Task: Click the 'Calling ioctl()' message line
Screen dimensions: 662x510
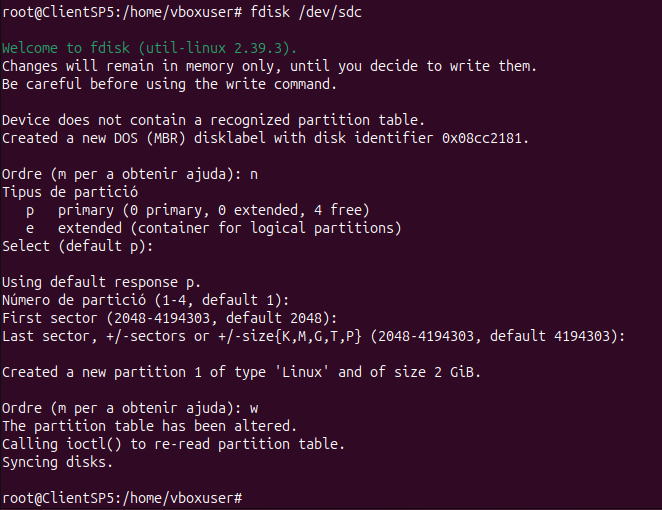Action: click(173, 444)
